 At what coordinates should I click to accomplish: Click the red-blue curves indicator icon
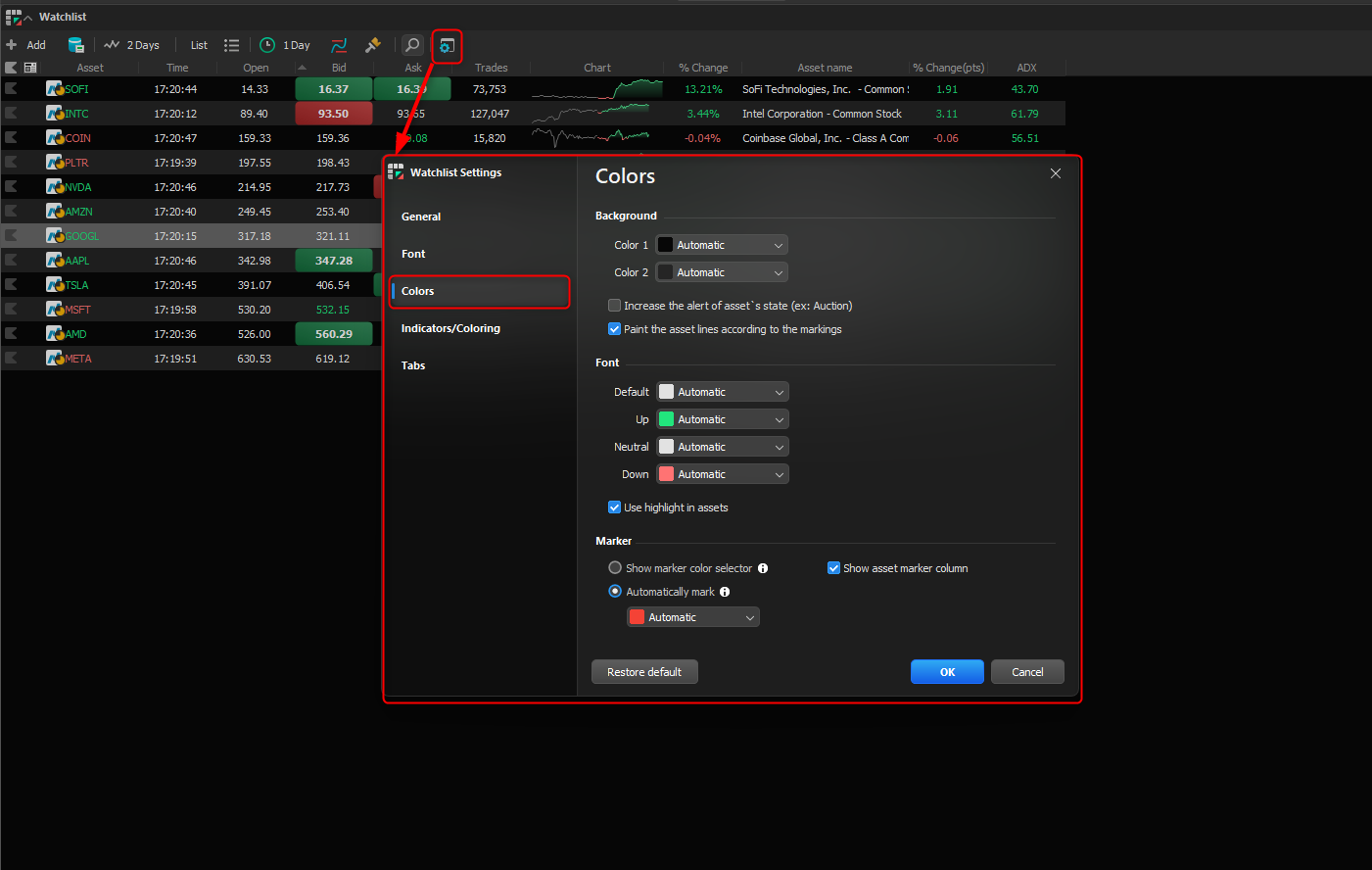click(x=339, y=45)
